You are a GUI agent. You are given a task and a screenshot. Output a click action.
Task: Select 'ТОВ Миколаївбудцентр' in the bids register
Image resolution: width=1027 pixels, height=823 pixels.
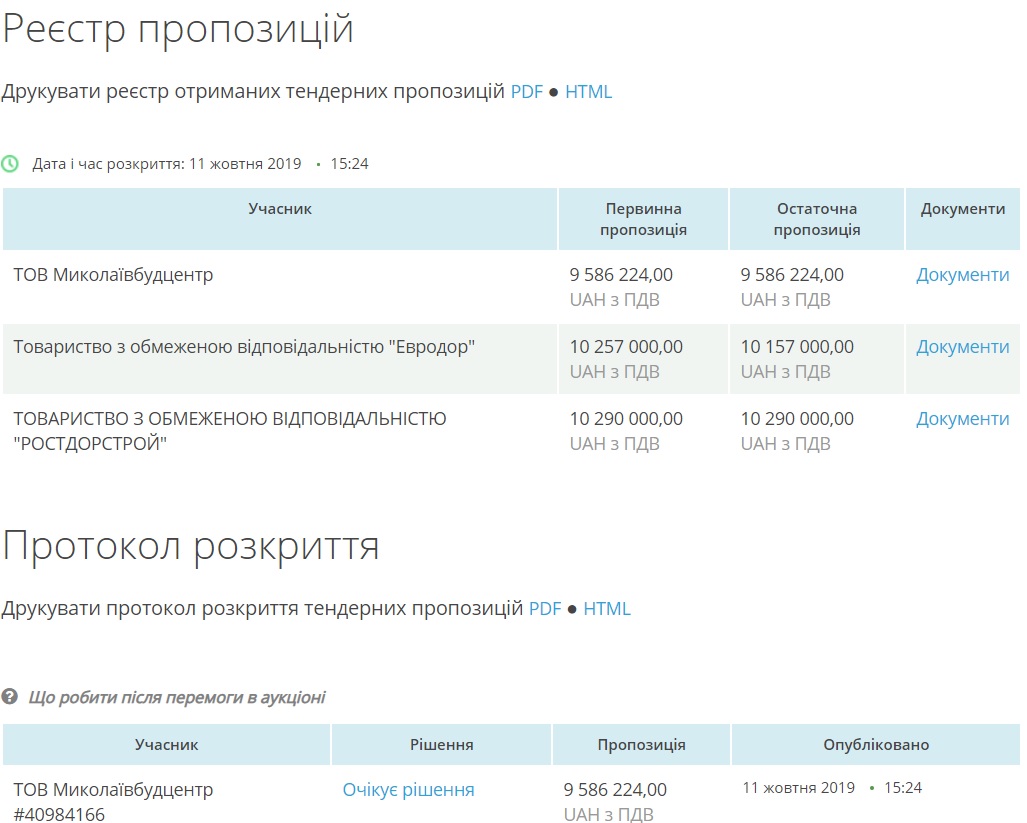click(x=113, y=275)
